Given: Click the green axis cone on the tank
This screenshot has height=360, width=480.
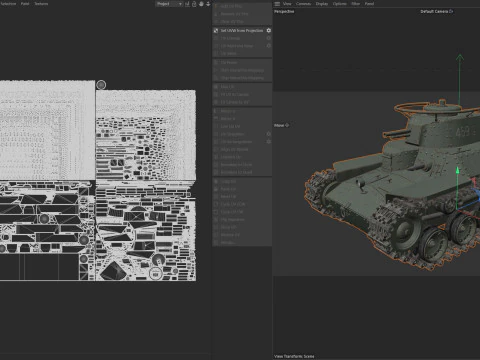Looking at the screenshot, I should point(457,170).
